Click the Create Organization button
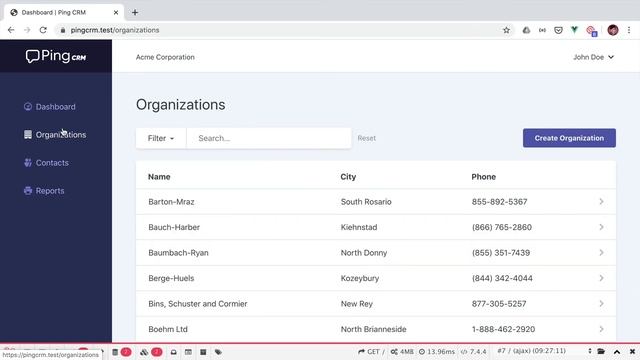The height and width of the screenshot is (360, 640). pos(569,138)
